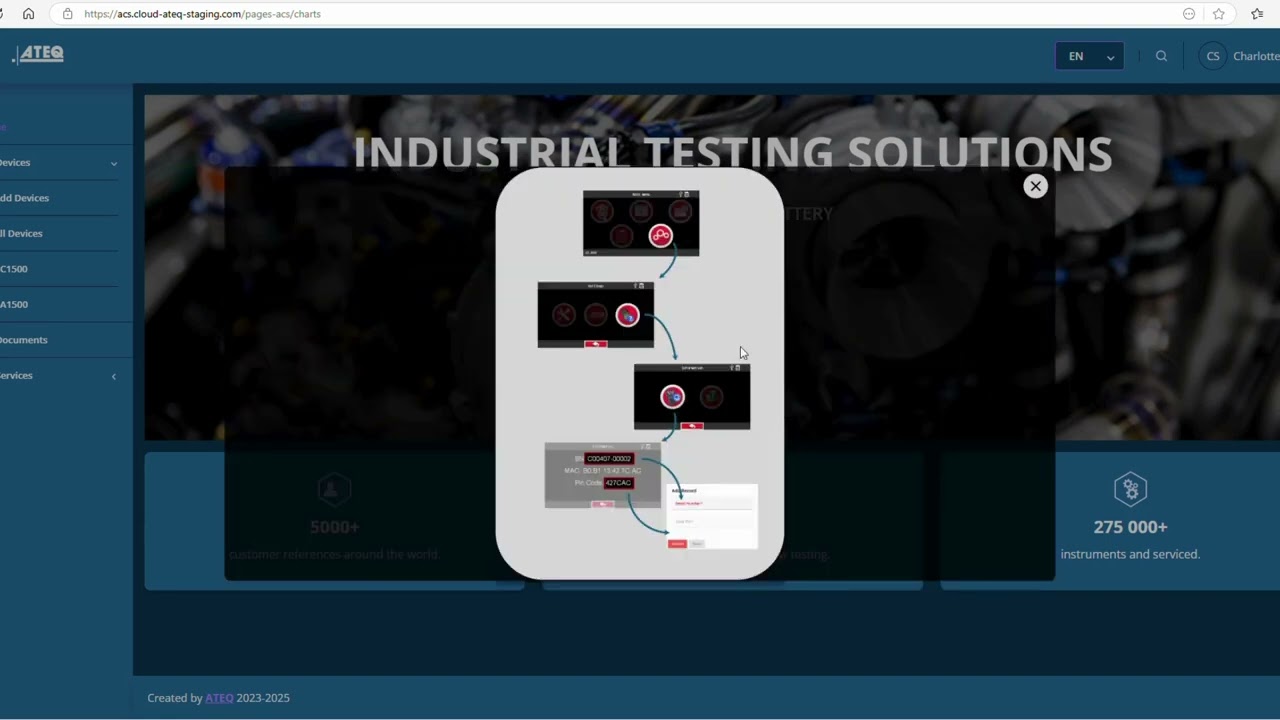The image size is (1280, 720).
Task: Click the Charlotte user name
Action: pyautogui.click(x=1256, y=56)
